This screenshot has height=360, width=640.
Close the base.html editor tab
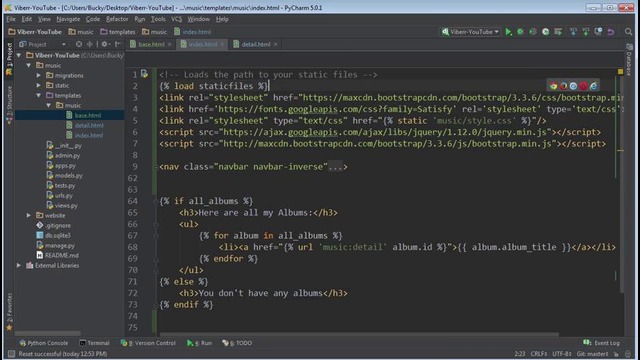(x=169, y=44)
